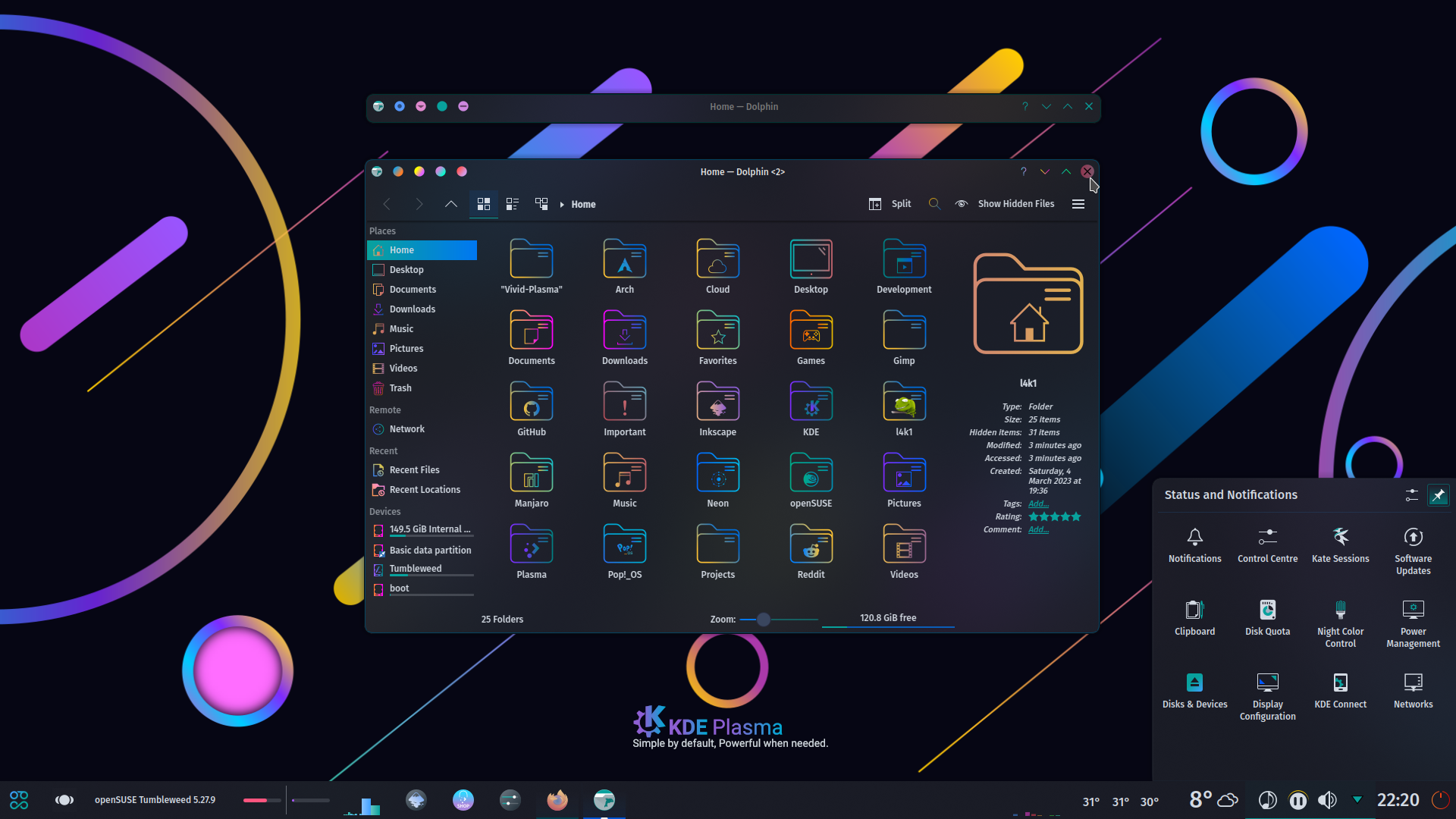The height and width of the screenshot is (819, 1456).
Task: Open Network under Remote
Action: [x=422, y=429]
